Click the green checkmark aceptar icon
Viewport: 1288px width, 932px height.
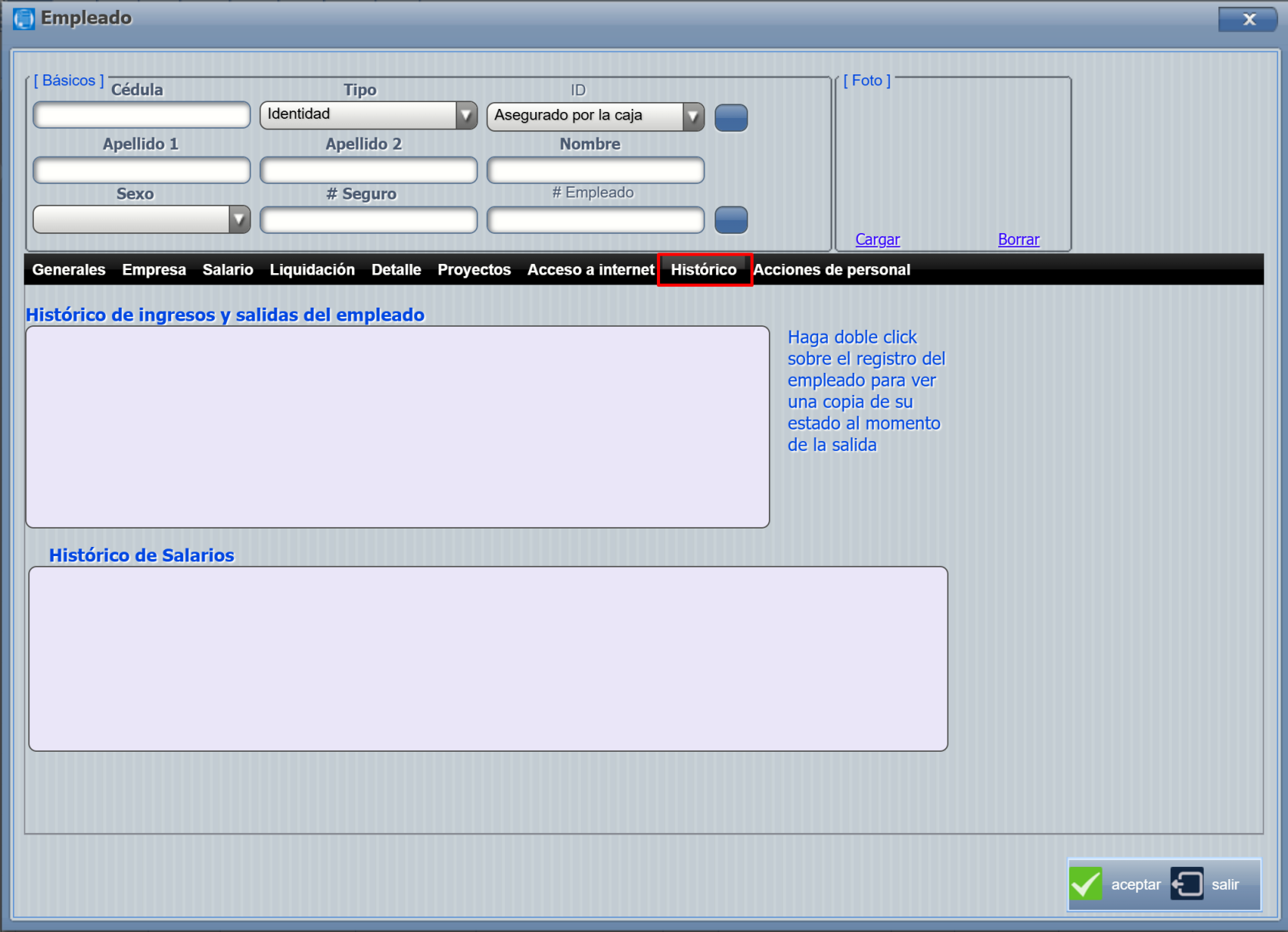pyautogui.click(x=1086, y=884)
